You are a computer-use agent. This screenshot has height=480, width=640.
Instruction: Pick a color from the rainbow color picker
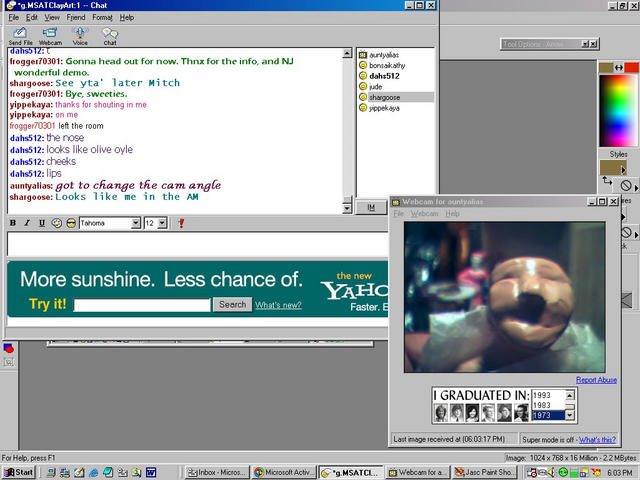coord(617,110)
